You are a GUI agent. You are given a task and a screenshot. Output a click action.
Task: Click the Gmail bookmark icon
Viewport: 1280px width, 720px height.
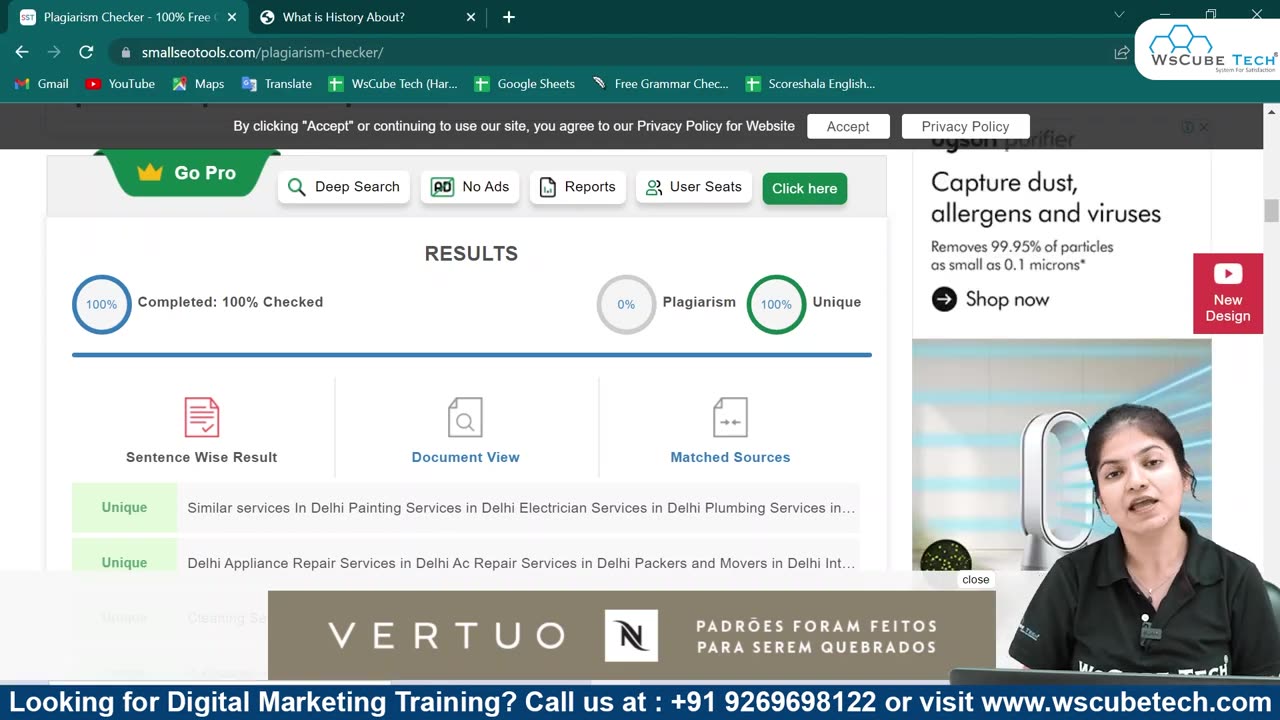pos(22,84)
